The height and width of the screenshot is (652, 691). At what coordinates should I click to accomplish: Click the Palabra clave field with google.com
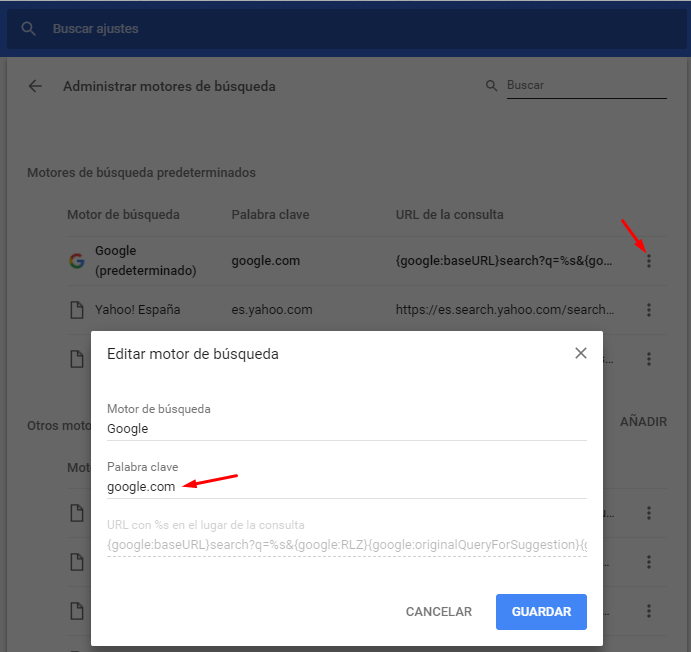[x=347, y=487]
